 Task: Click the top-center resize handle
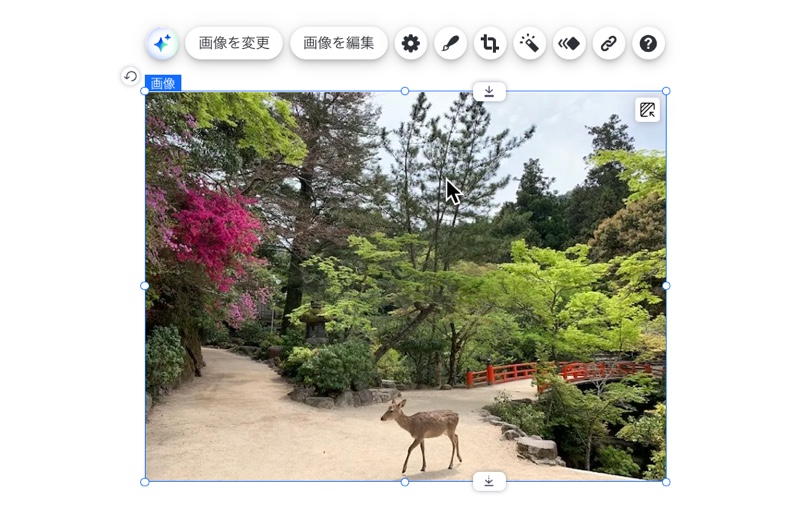(x=405, y=91)
